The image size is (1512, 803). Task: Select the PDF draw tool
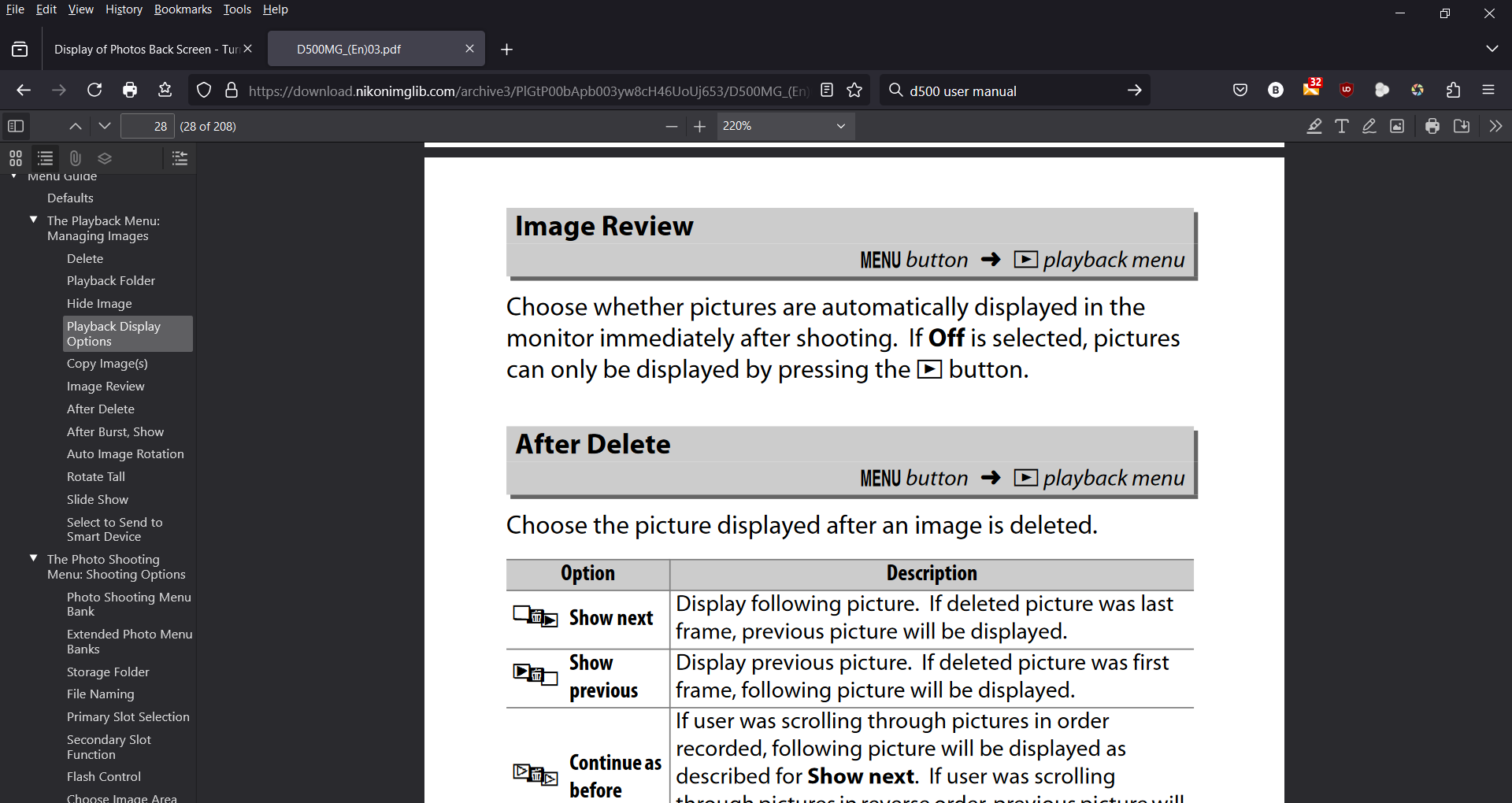point(1369,126)
